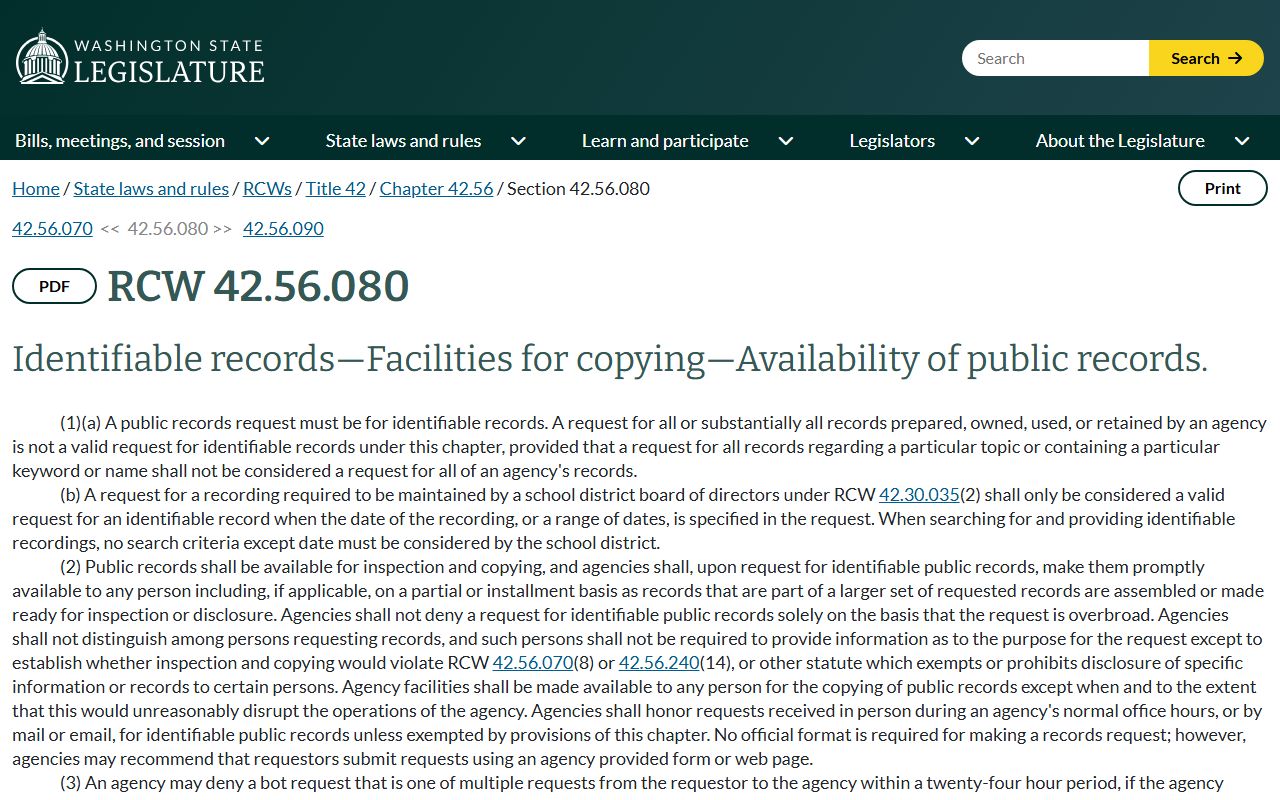This screenshot has width=1280, height=800.
Task: Open the 42.56.070(8) citation link in paragraph 2
Action: 533,662
